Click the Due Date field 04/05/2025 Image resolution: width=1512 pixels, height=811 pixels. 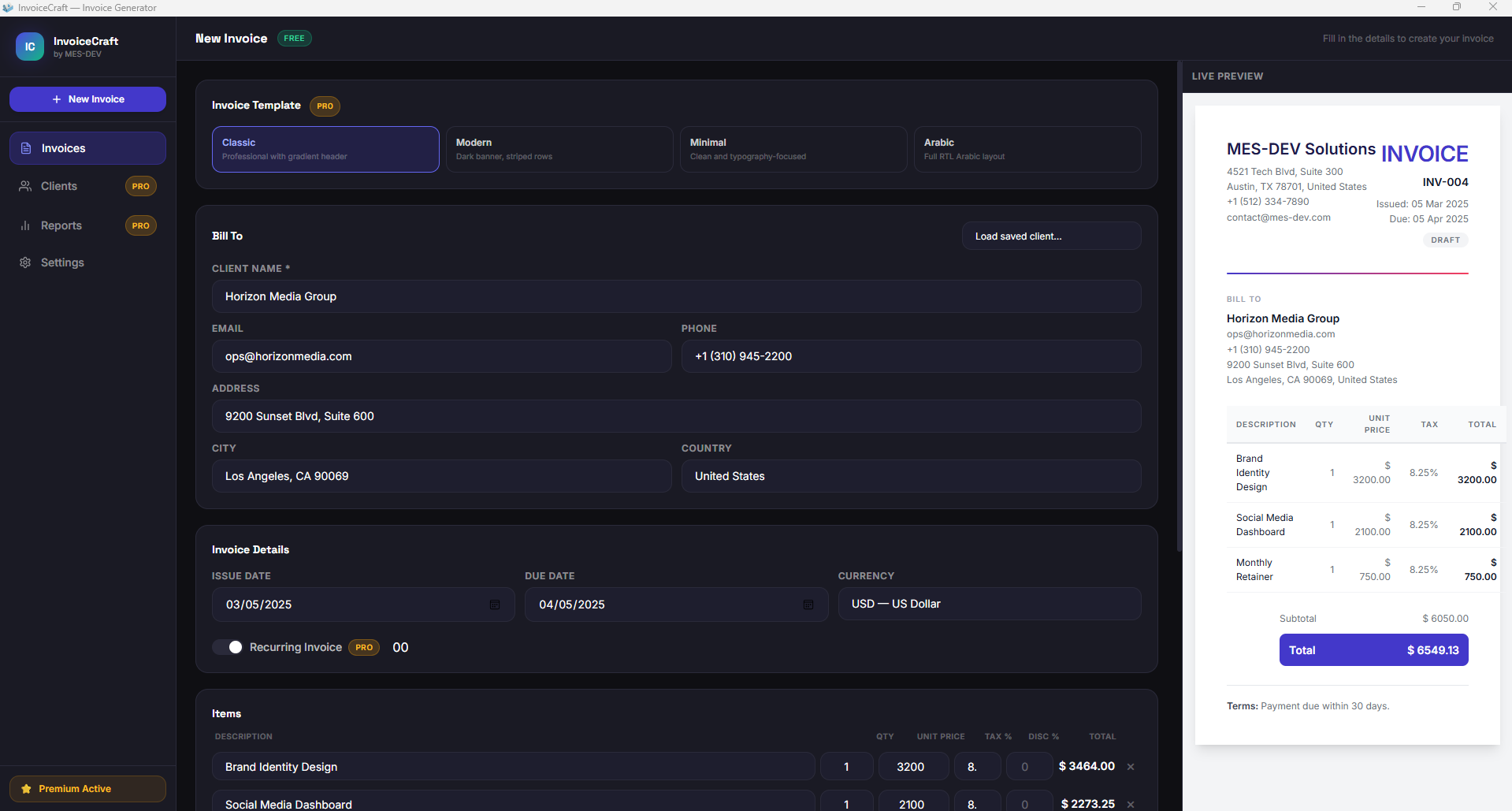pyautogui.click(x=676, y=605)
